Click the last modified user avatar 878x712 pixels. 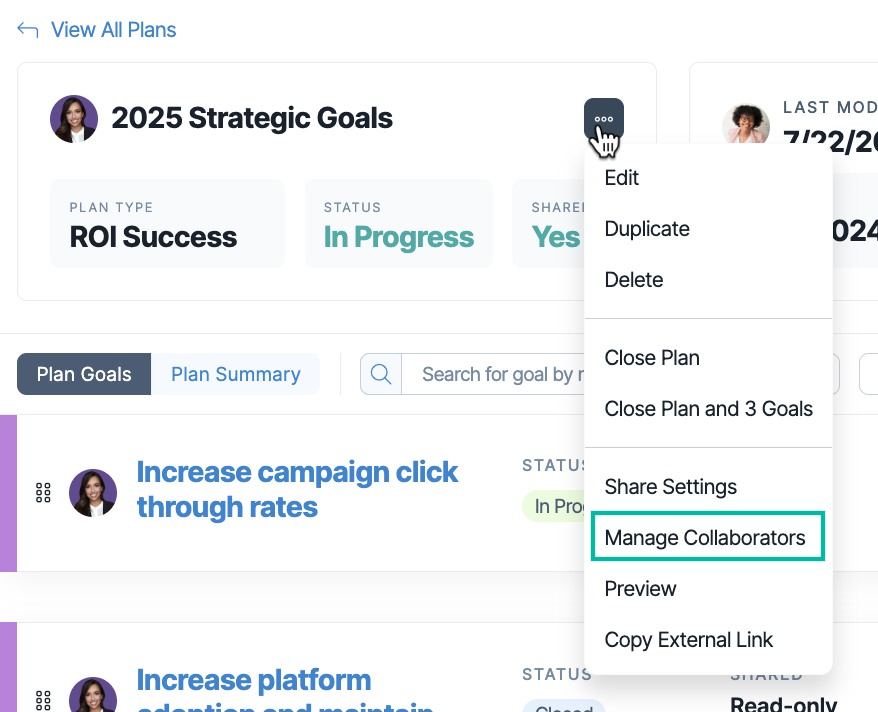[746, 124]
